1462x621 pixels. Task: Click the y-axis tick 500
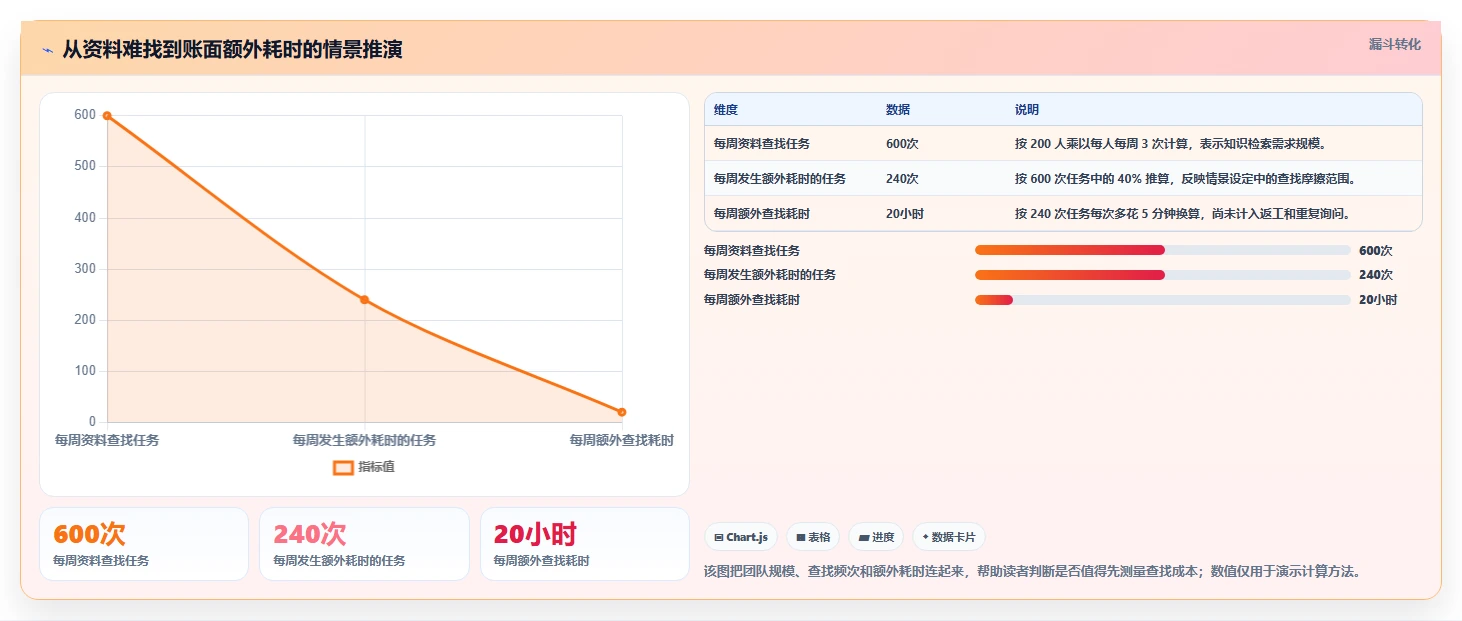(x=85, y=166)
